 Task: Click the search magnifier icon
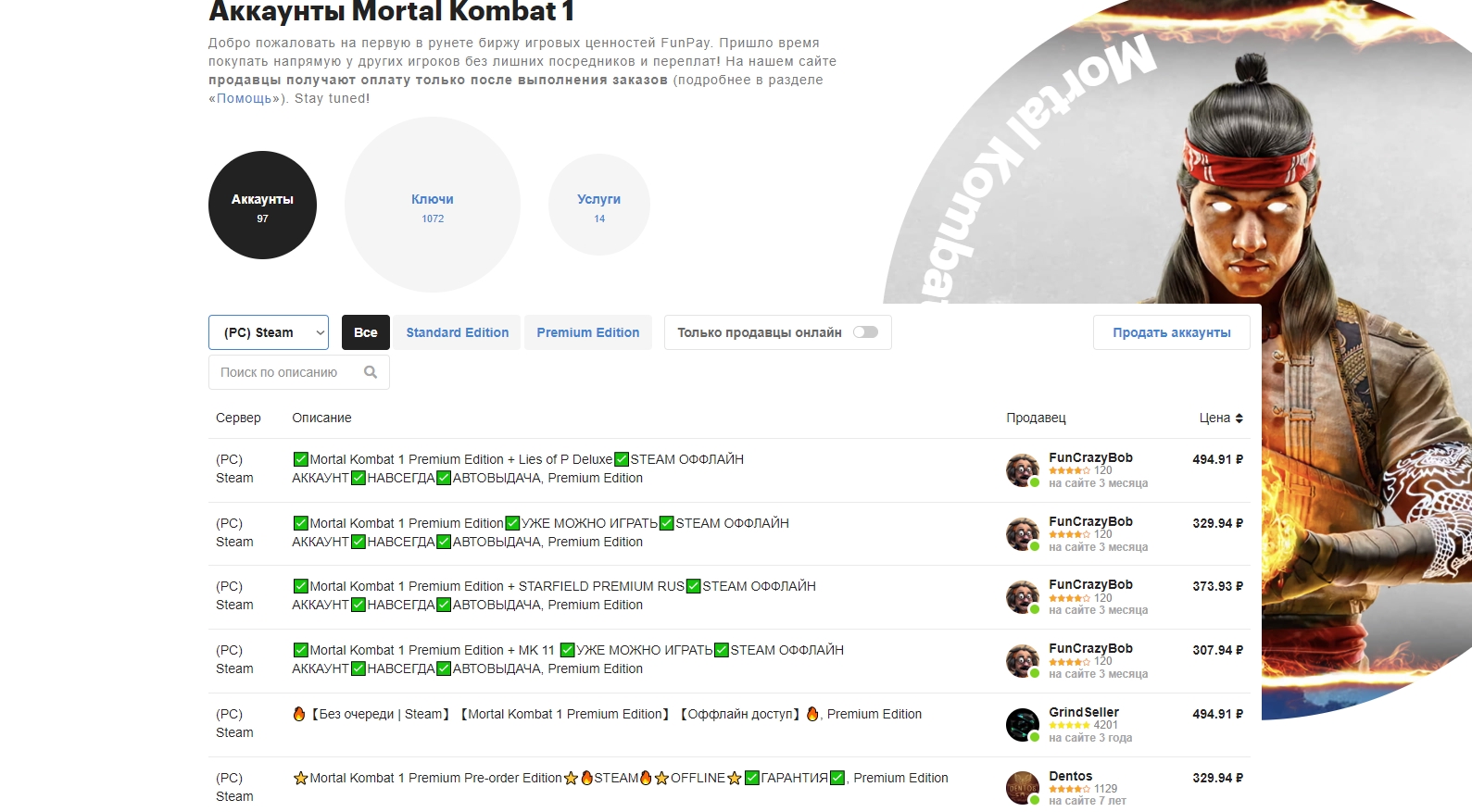[371, 372]
